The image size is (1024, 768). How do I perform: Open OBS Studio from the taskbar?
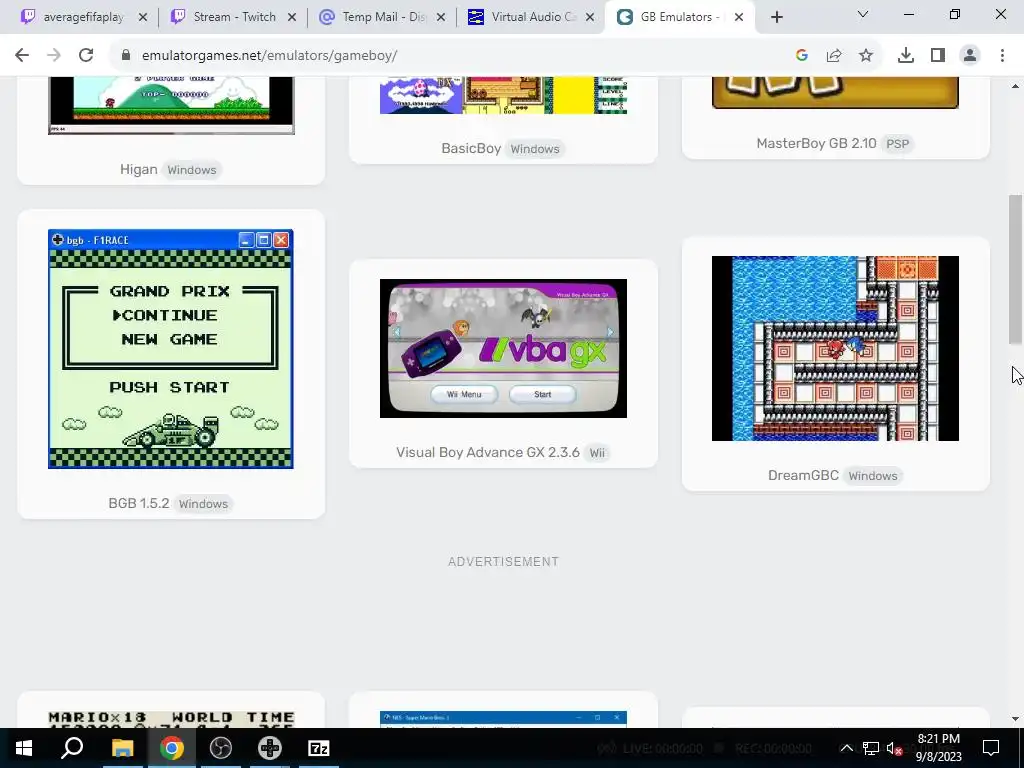[221, 748]
